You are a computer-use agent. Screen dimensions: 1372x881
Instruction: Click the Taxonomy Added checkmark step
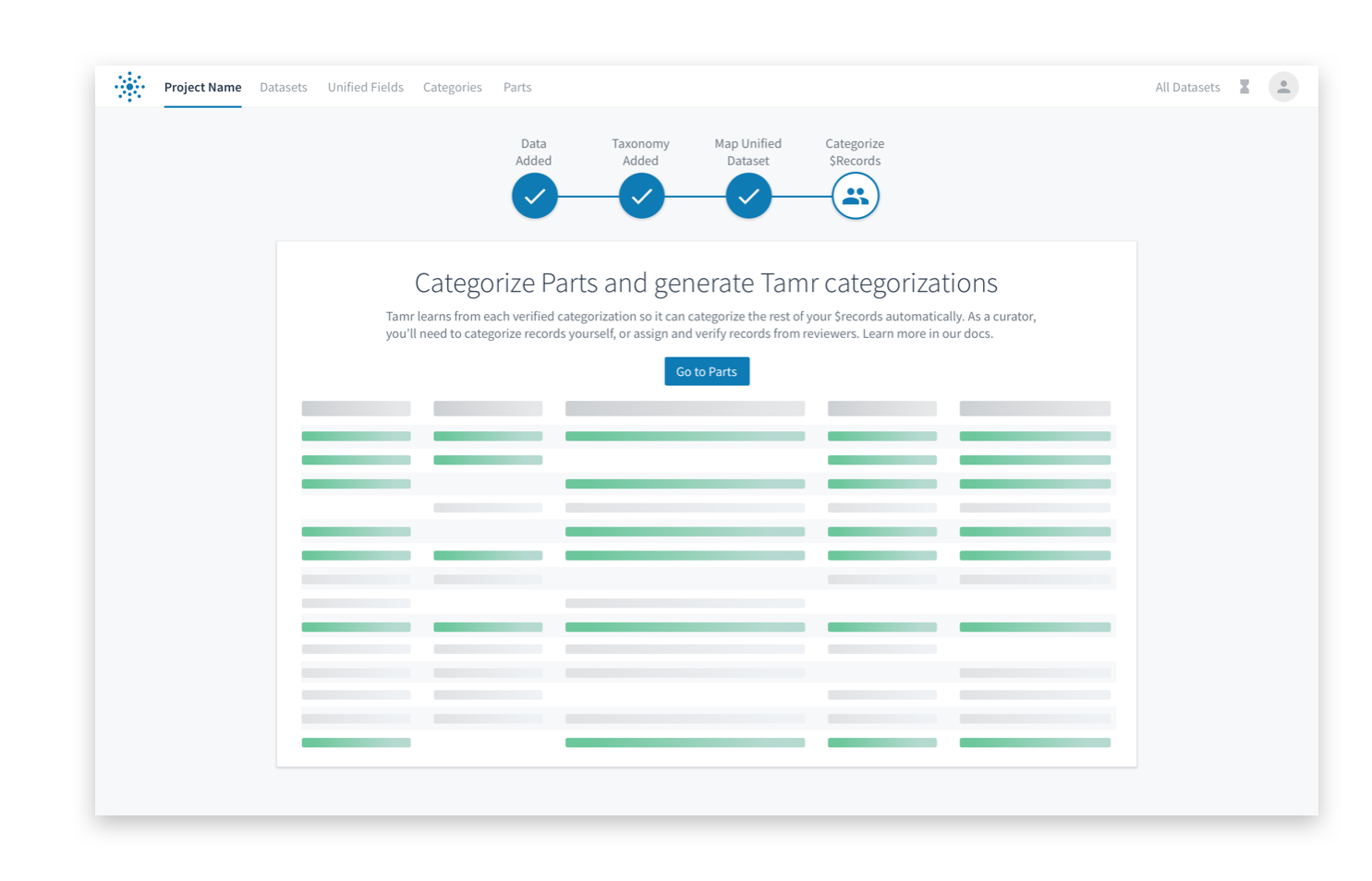[x=641, y=196]
